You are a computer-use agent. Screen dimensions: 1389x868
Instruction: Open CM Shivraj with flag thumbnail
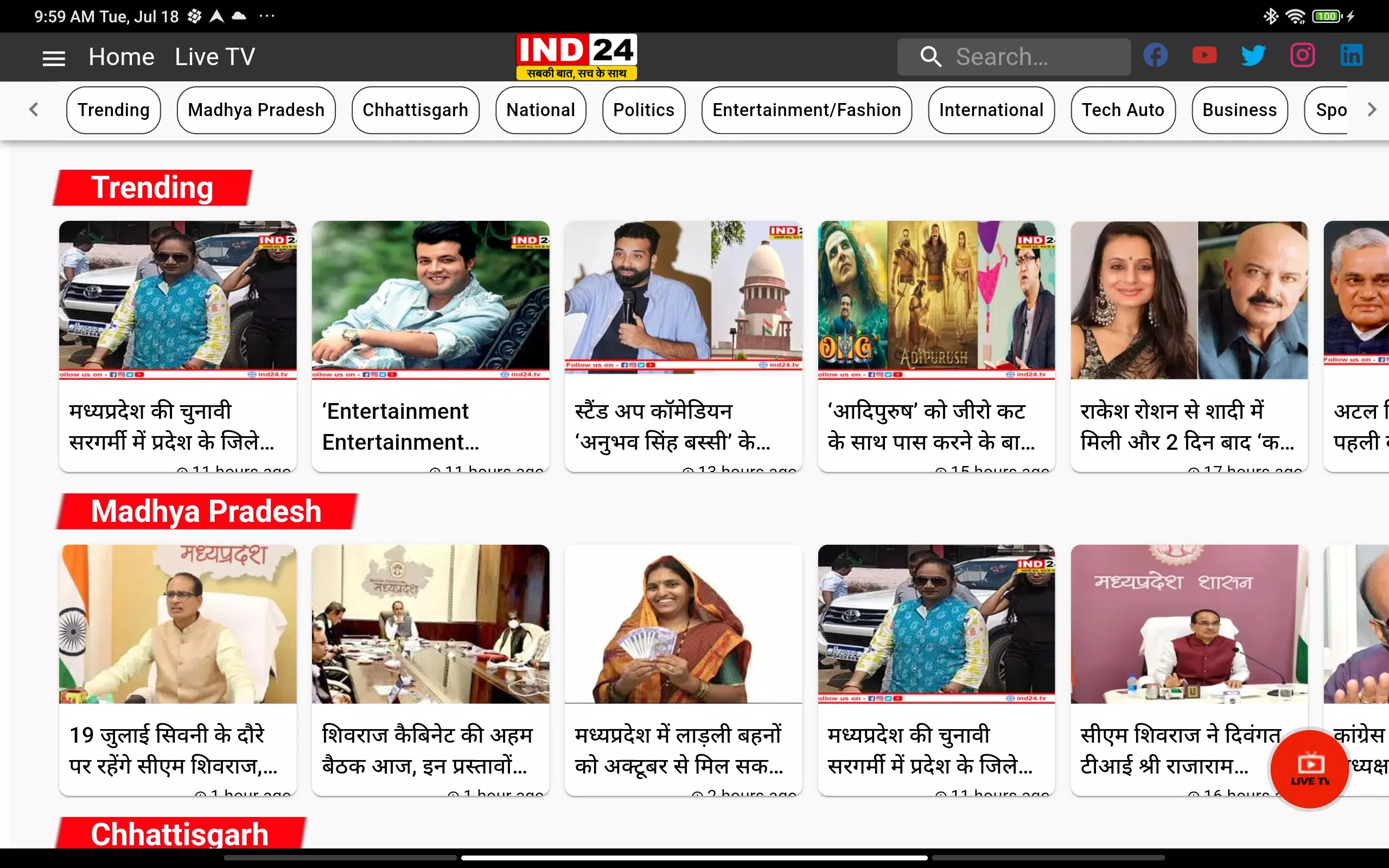pyautogui.click(x=178, y=624)
